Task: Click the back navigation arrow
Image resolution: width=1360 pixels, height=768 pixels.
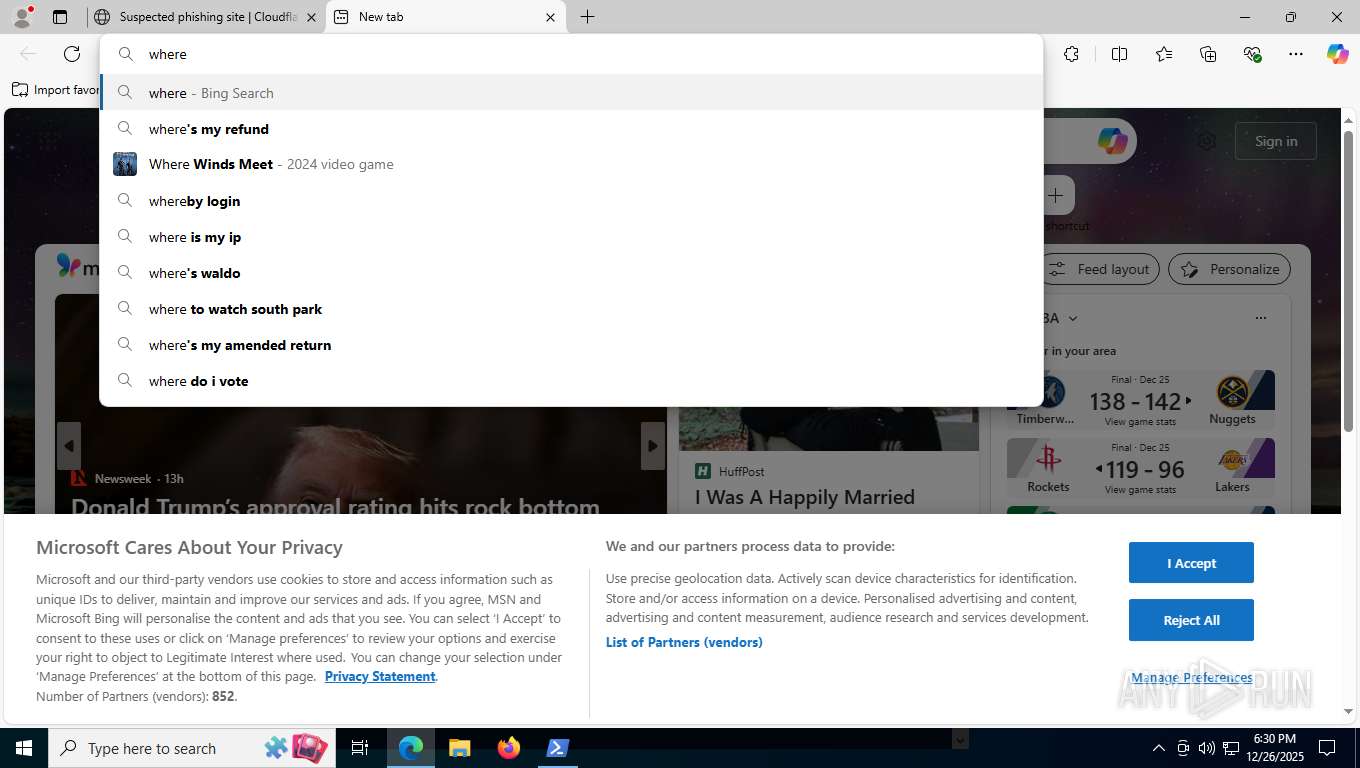Action: (x=28, y=54)
